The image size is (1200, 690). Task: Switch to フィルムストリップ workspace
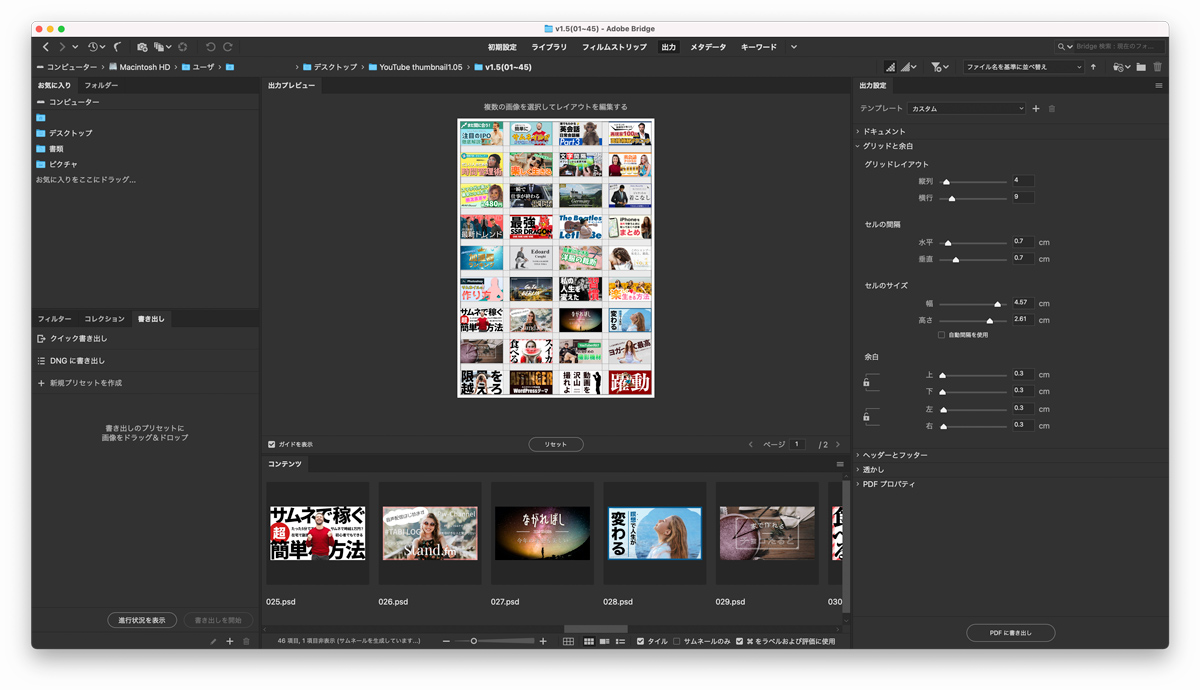click(614, 47)
